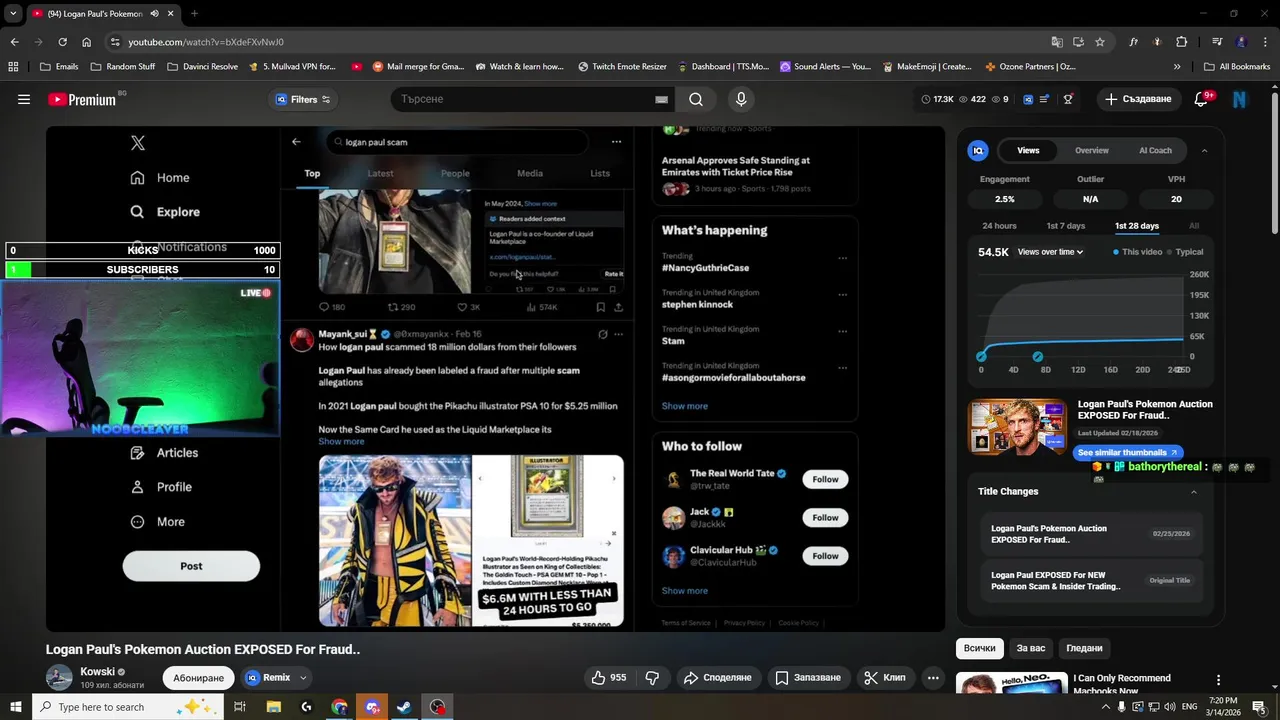
Task: Open the Kowski channel name
Action: point(97,672)
